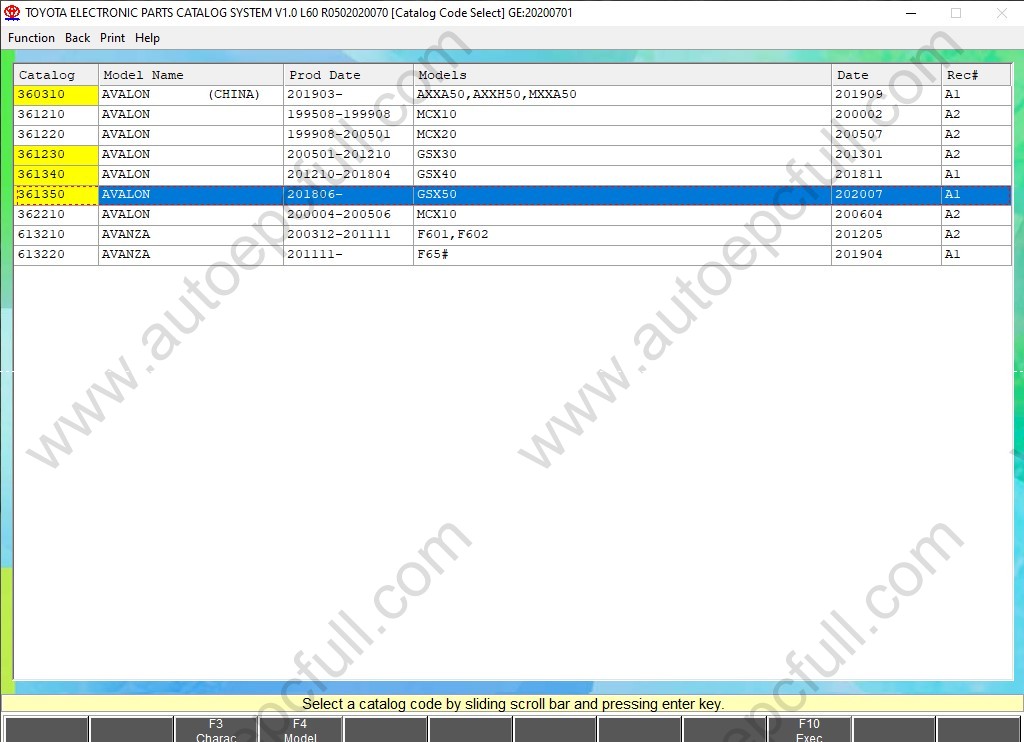Screen dimensions: 1024x742
Task: Click production date 200501-201210
Action: [349, 155]
